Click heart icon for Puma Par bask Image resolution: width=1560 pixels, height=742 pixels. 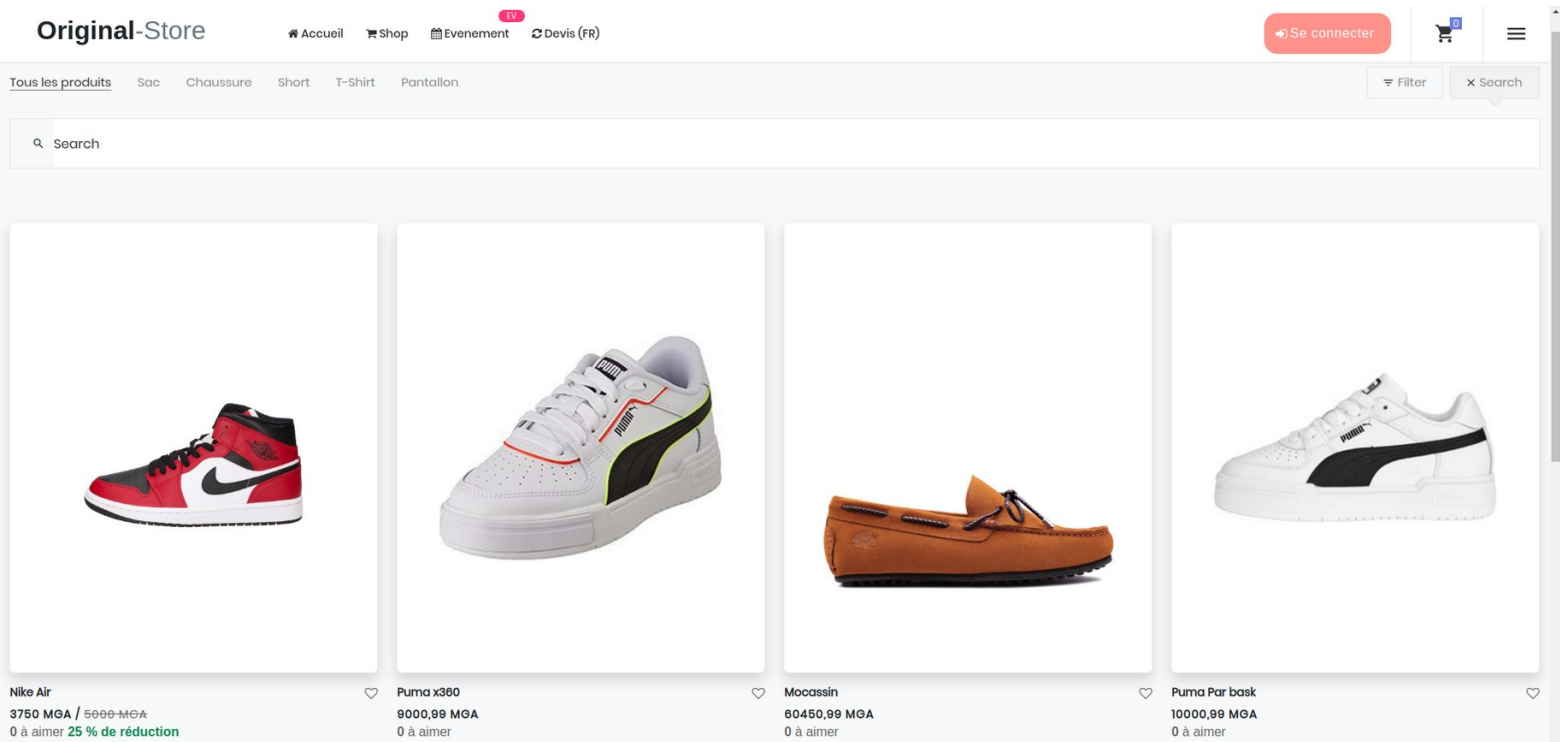tap(1532, 693)
